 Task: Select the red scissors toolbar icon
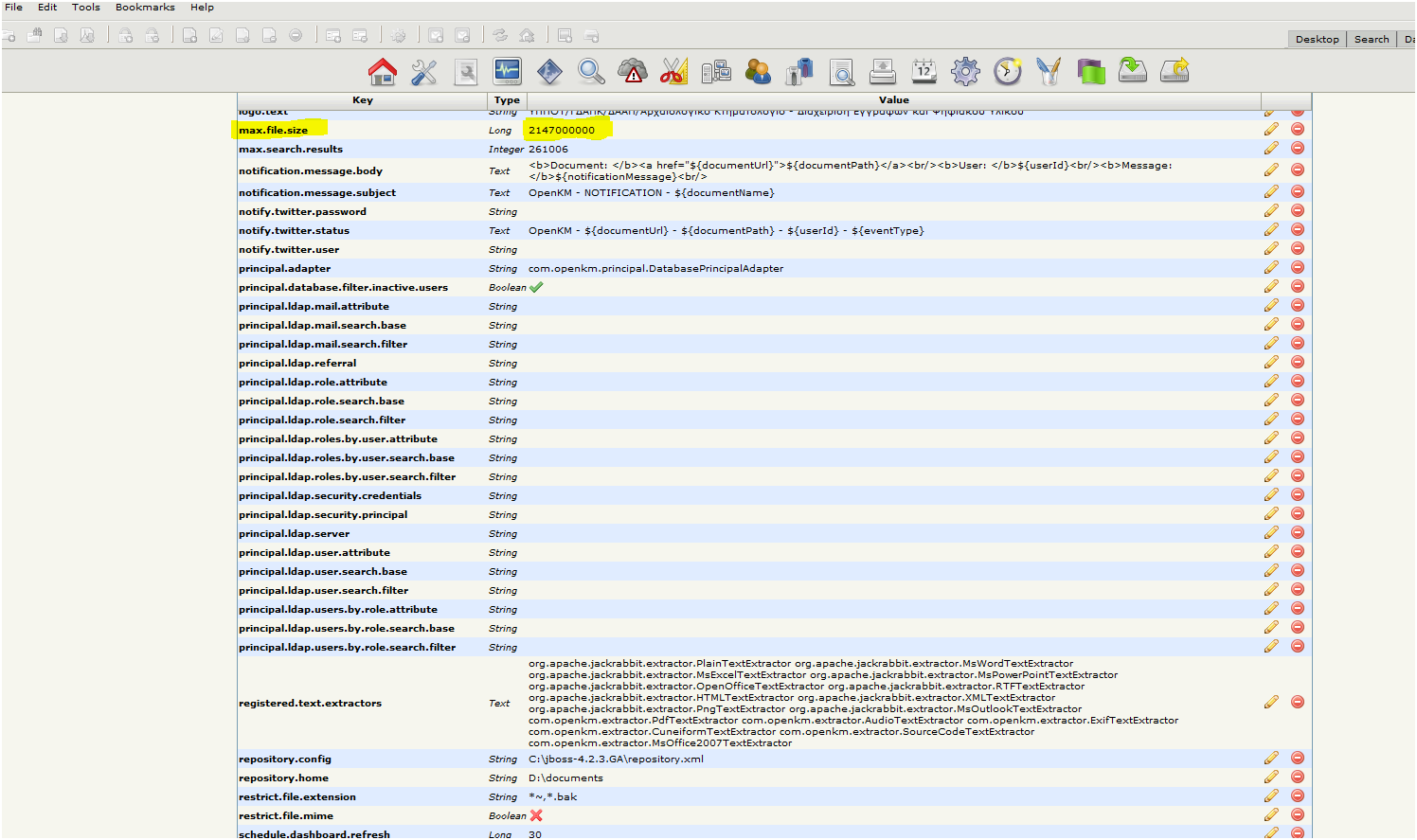coord(673,72)
